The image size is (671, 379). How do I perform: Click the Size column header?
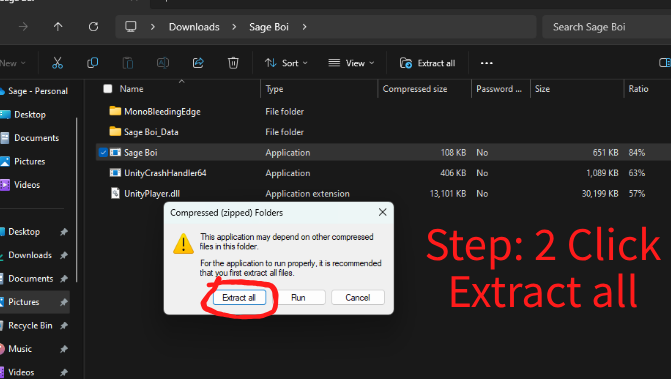[542, 89]
